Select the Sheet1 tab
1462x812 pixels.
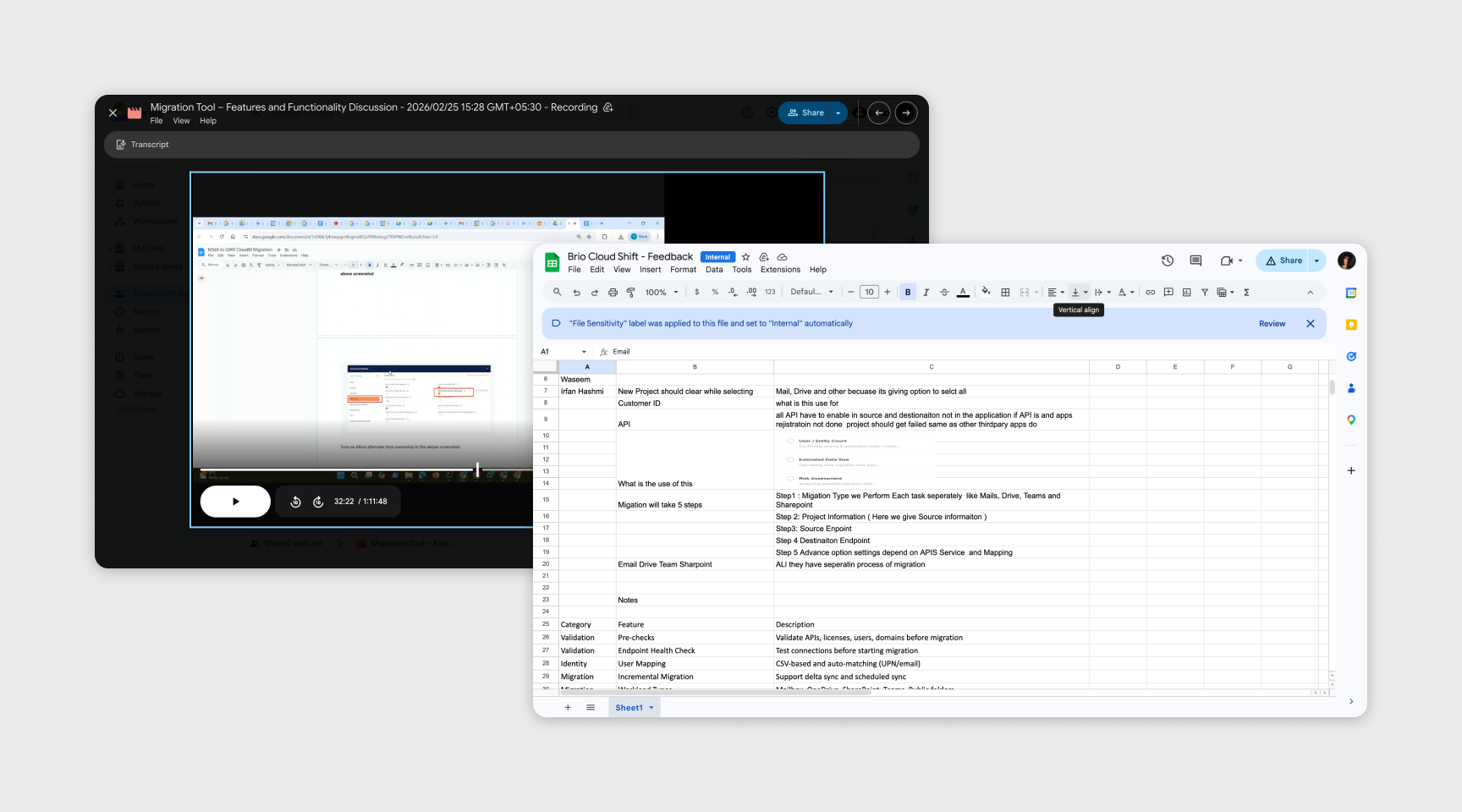[x=634, y=708]
